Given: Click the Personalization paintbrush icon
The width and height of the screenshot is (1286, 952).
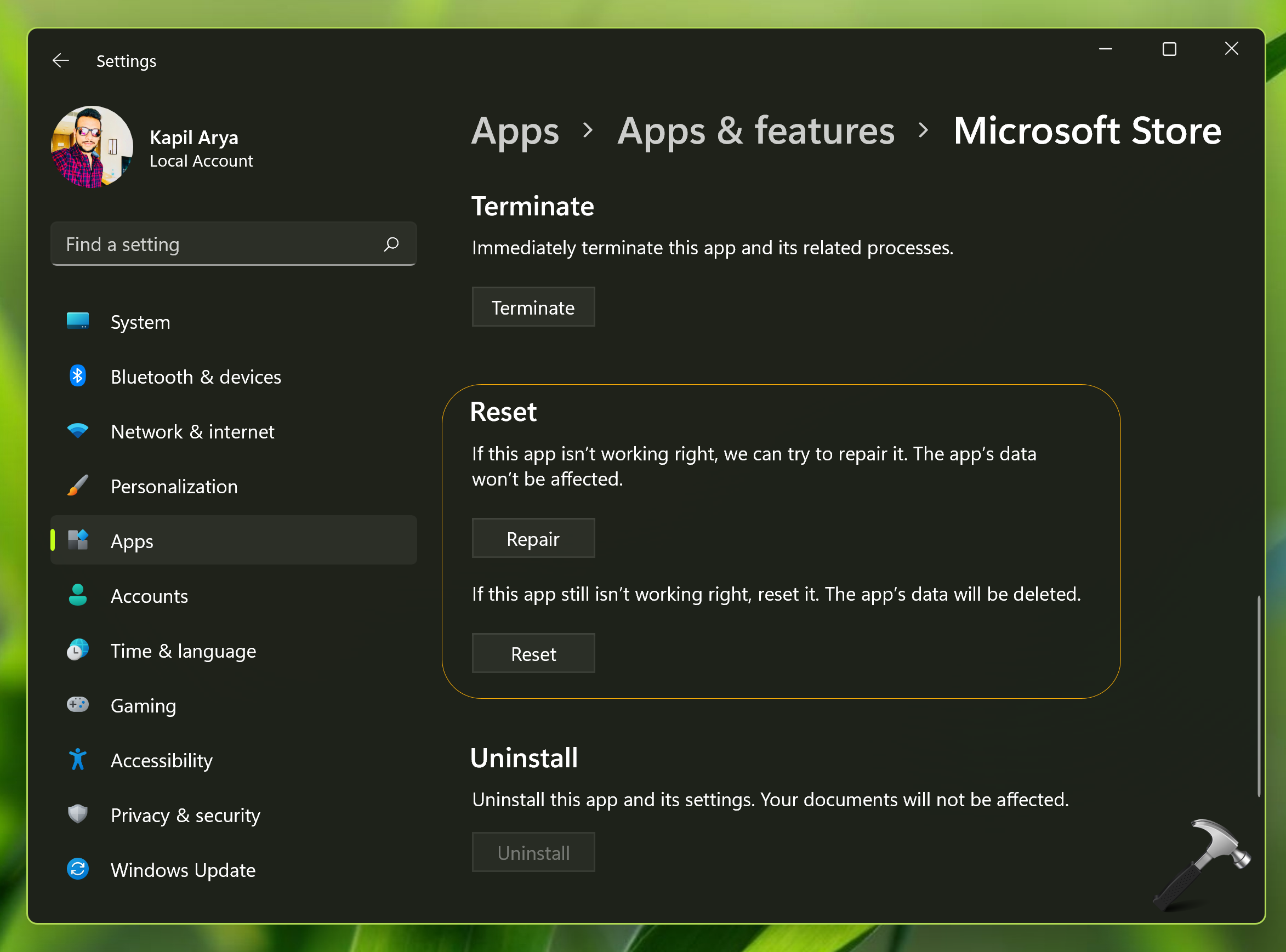Looking at the screenshot, I should (x=78, y=486).
